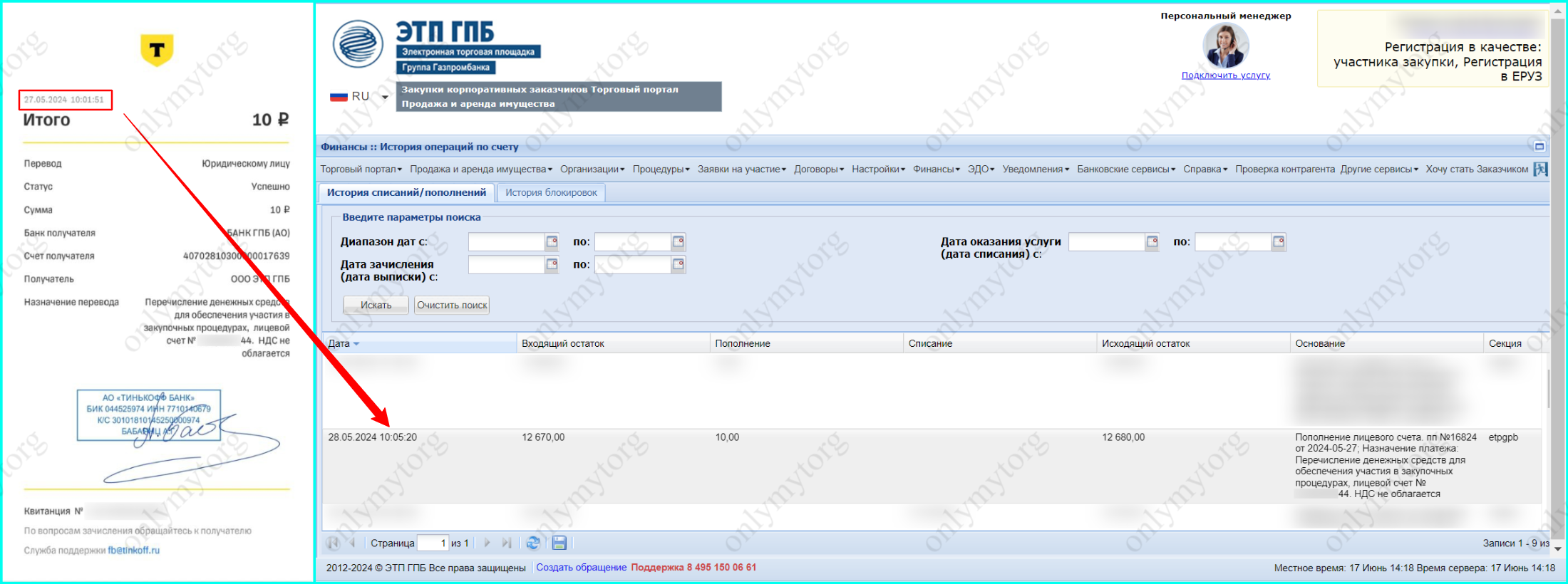Click the save/export disk icon

(559, 543)
